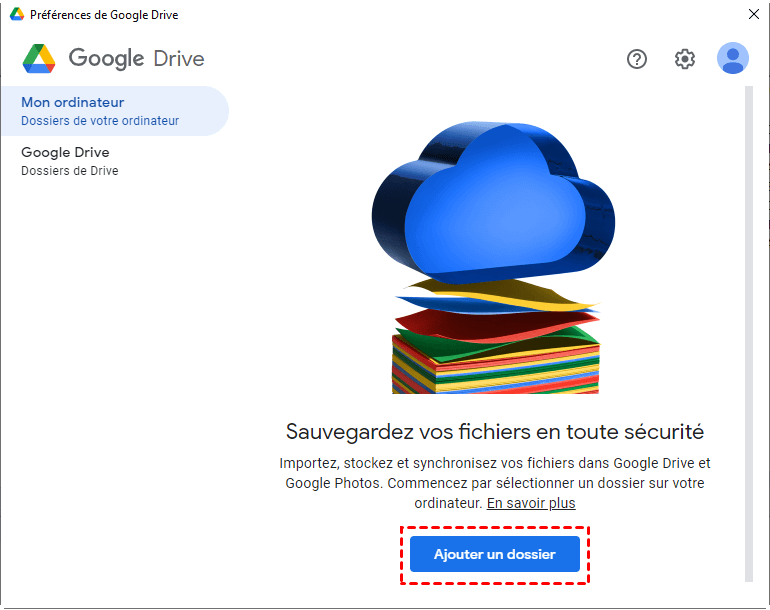Click the Dossiers de Drive subtitle
The width and height of the screenshot is (770, 610).
[70, 171]
